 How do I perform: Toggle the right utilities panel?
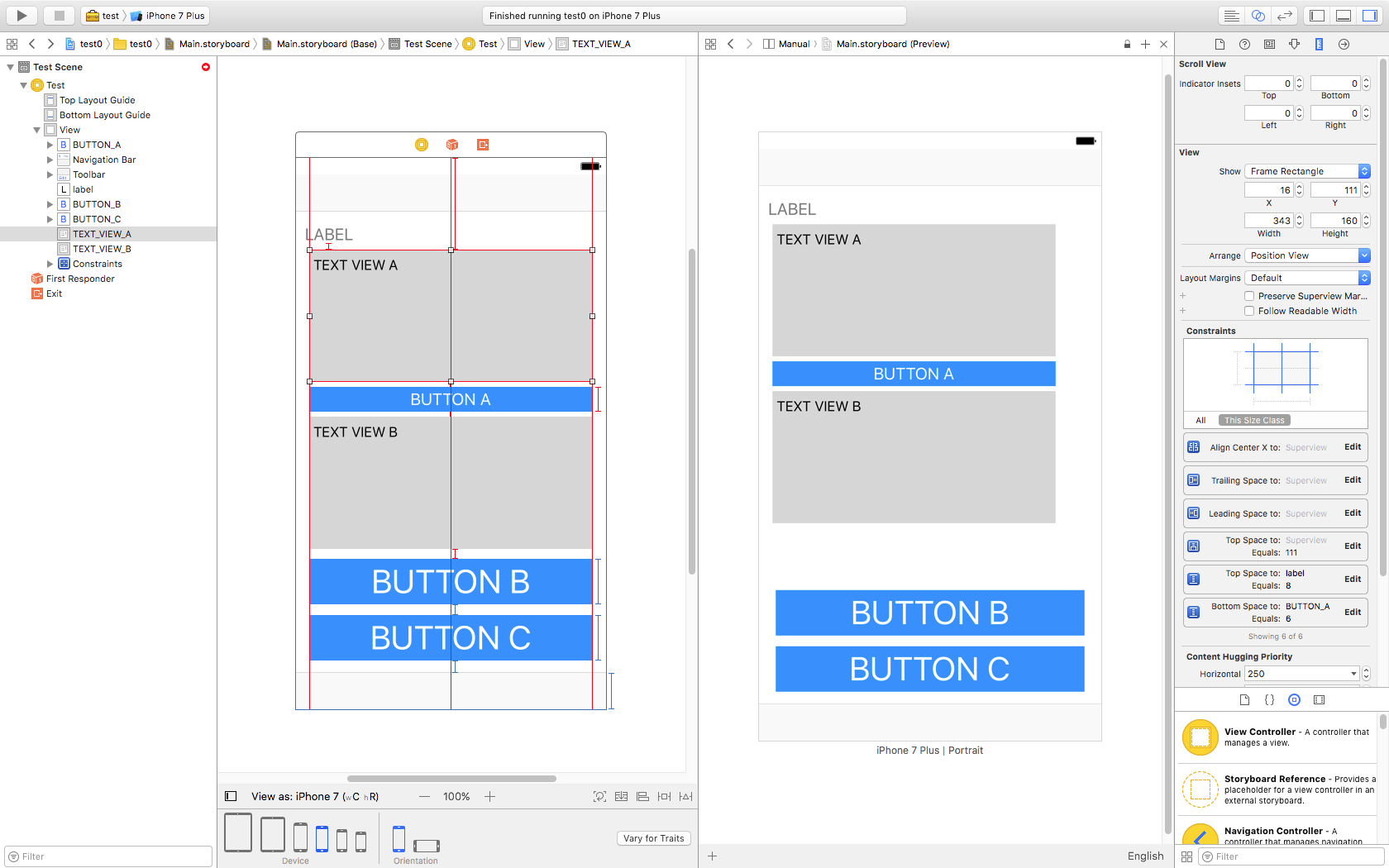click(1370, 16)
